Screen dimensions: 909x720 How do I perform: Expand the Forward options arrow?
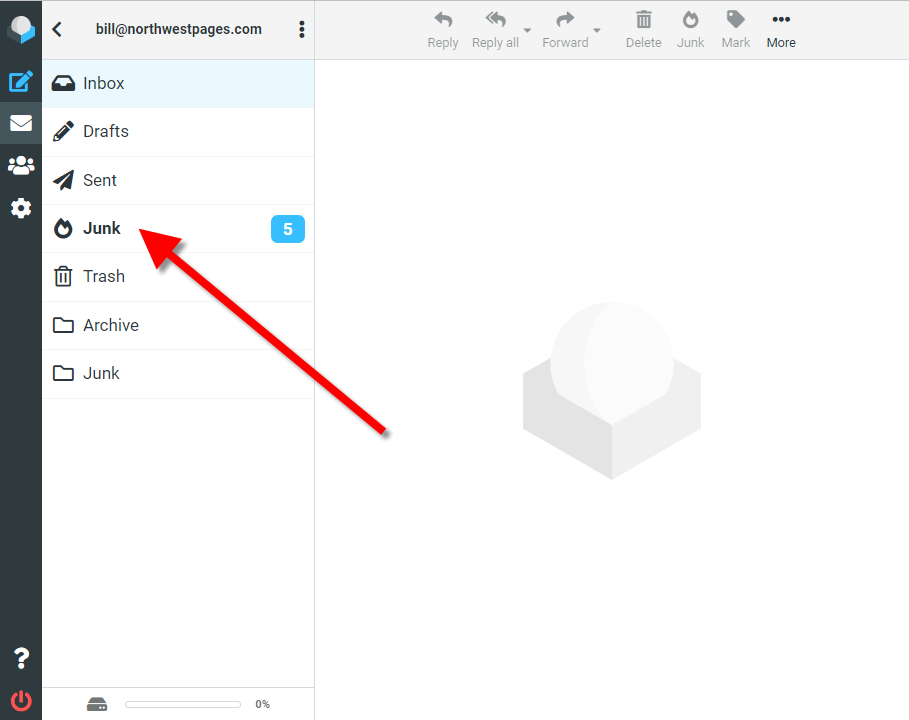[x=597, y=30]
